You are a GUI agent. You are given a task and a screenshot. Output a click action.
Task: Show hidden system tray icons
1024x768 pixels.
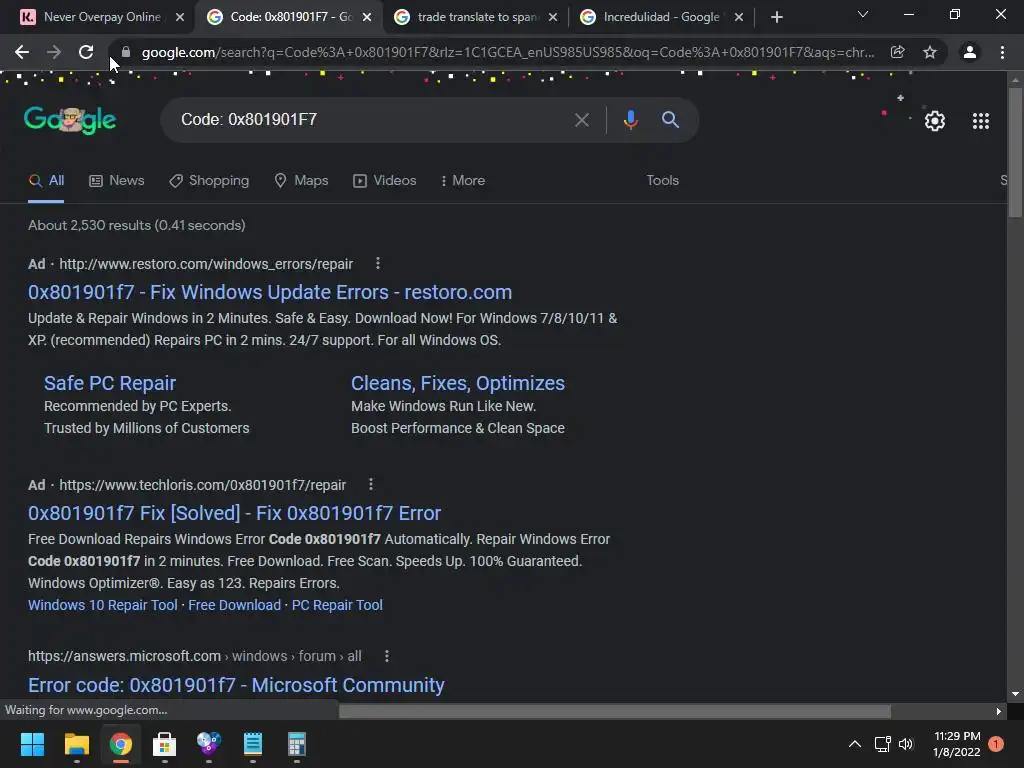click(x=854, y=744)
